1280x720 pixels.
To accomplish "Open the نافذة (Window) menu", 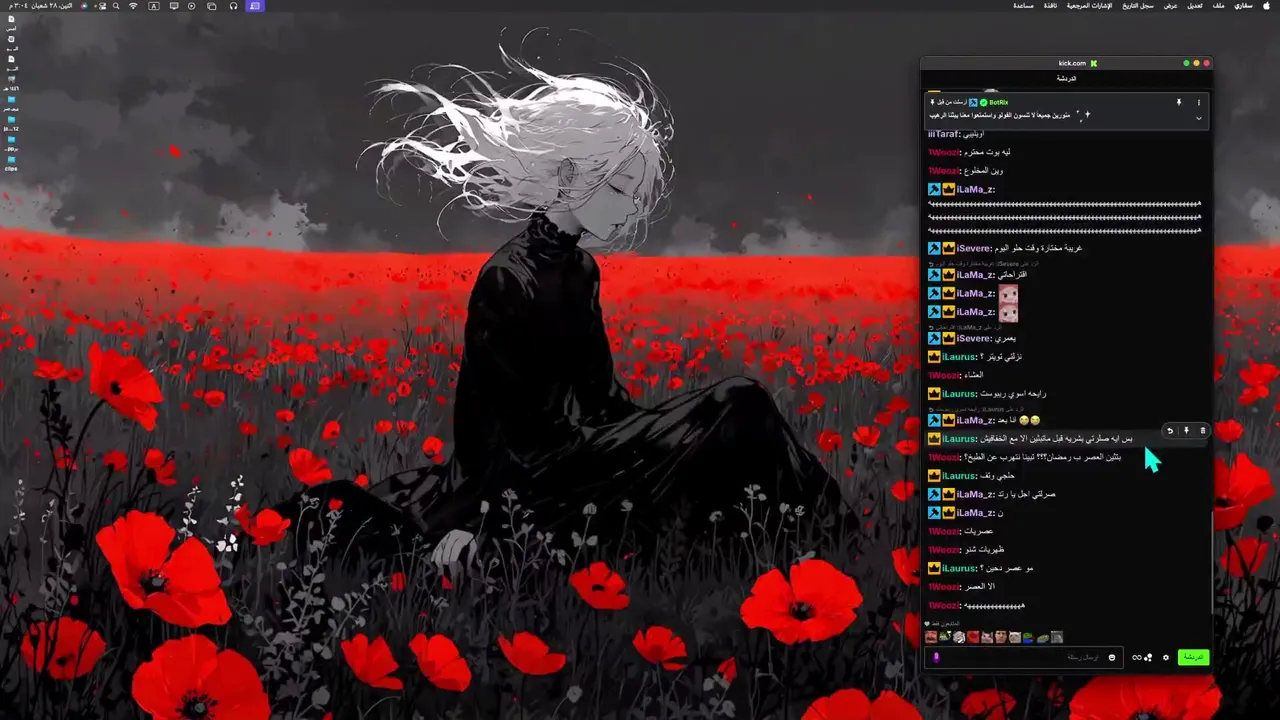I will tap(1050, 6).
